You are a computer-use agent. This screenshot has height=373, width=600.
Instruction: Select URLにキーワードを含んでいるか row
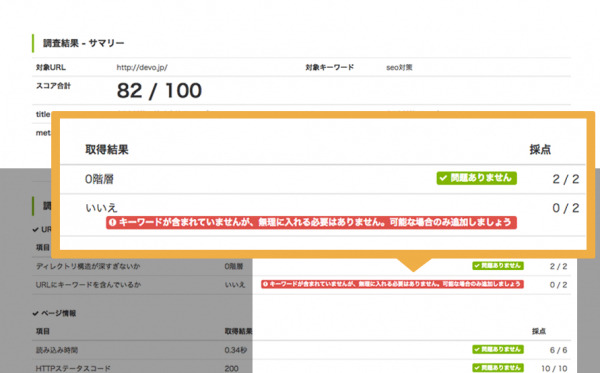302,285
